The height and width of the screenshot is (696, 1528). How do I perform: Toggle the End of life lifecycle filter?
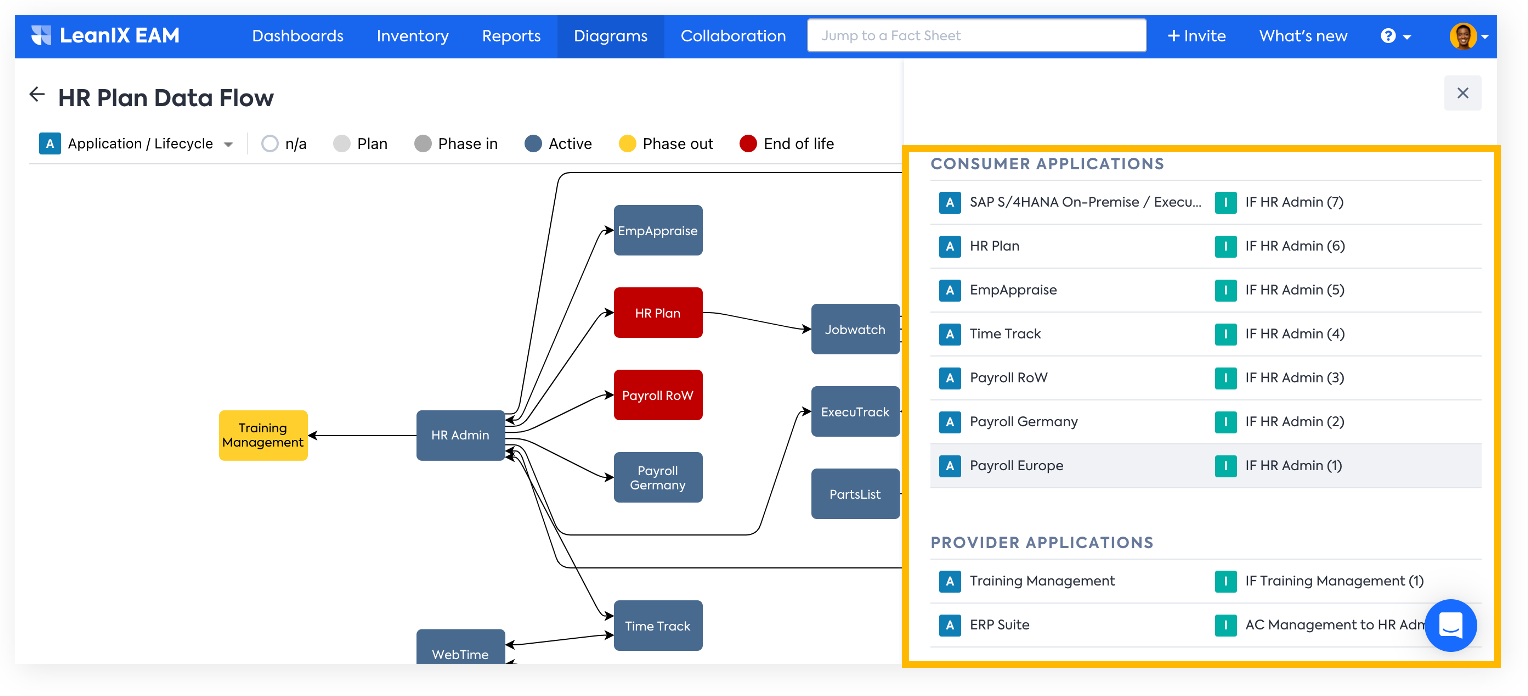(787, 144)
